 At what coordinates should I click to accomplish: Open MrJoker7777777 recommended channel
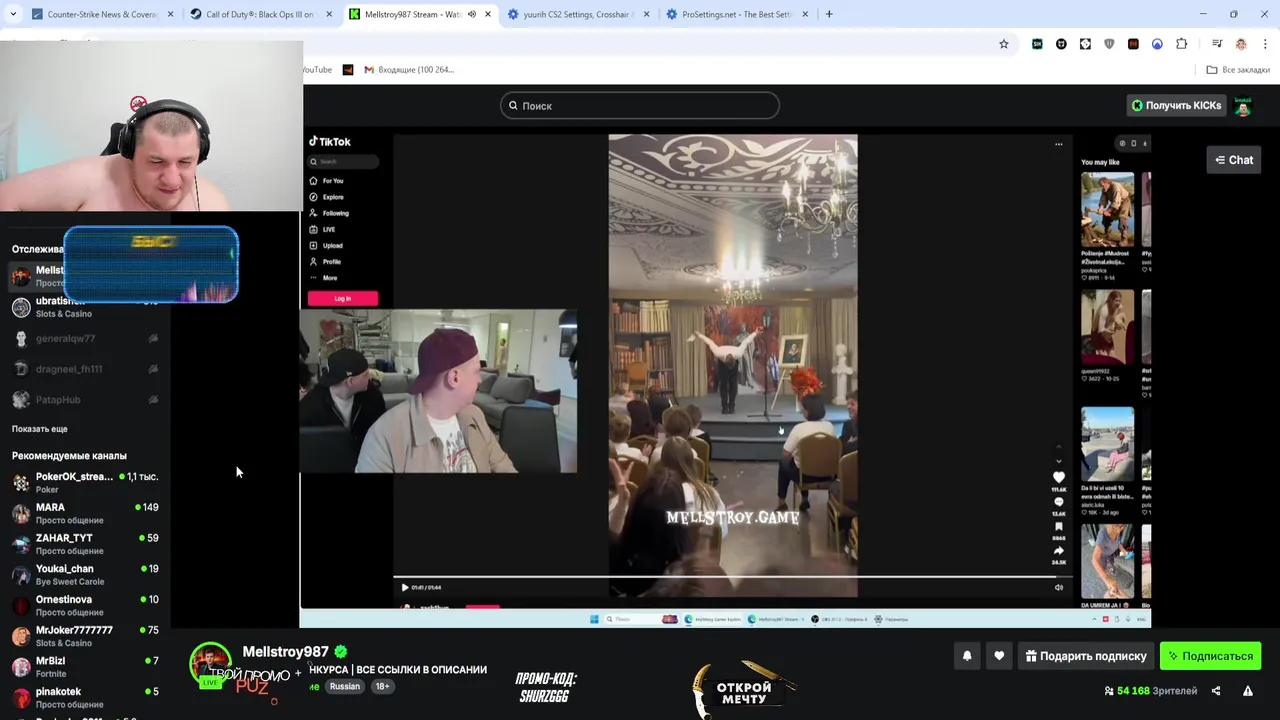[85, 636]
